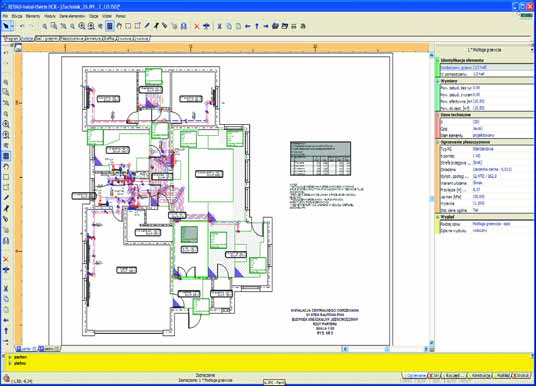Click the red X delete icon in the left sidebar
The height and width of the screenshot is (386, 536).
coord(6,259)
